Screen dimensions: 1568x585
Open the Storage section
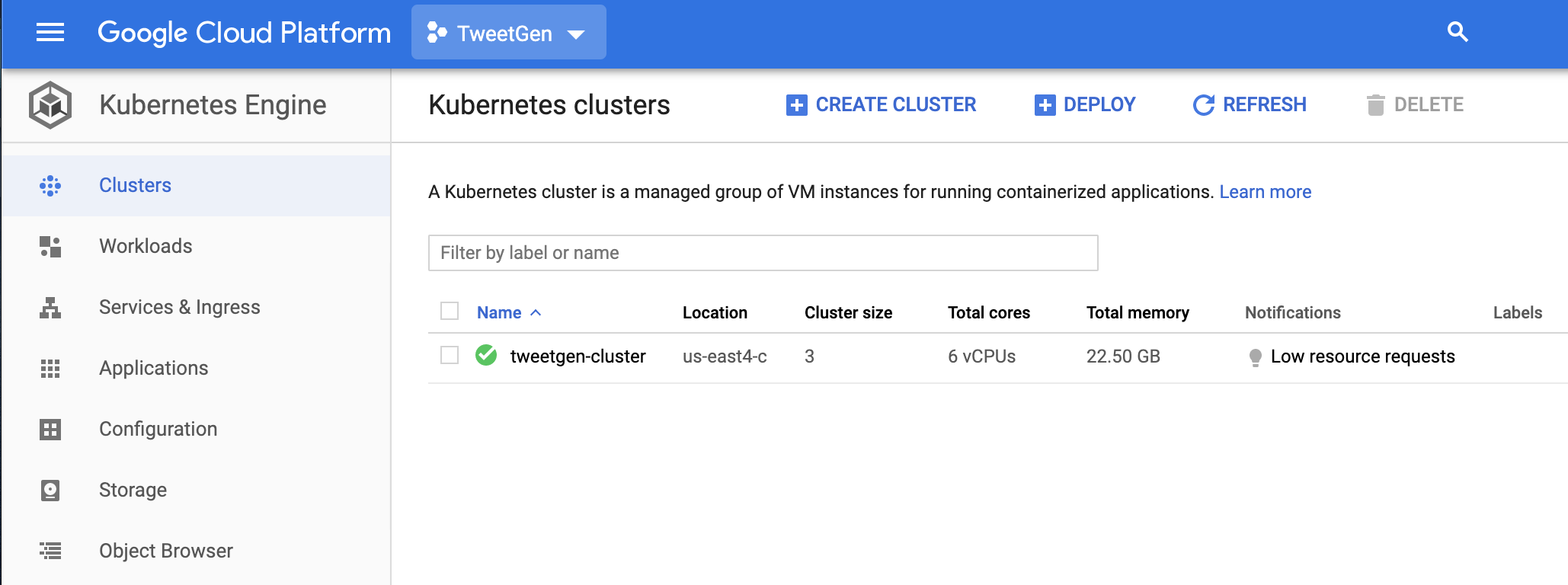196,490
